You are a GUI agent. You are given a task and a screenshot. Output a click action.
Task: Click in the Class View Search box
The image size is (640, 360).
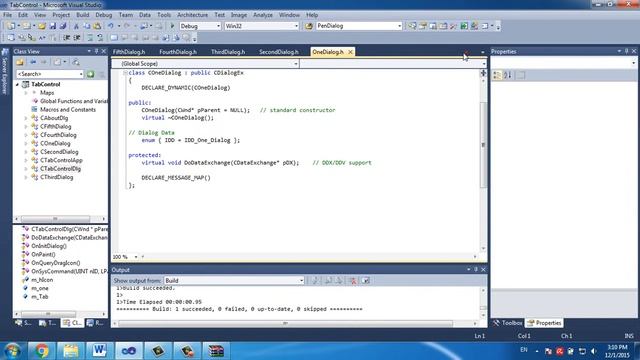(x=47, y=74)
